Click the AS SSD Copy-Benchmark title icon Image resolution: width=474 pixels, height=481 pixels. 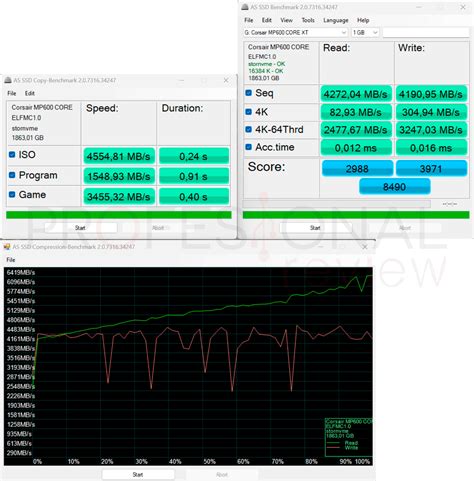(8, 80)
